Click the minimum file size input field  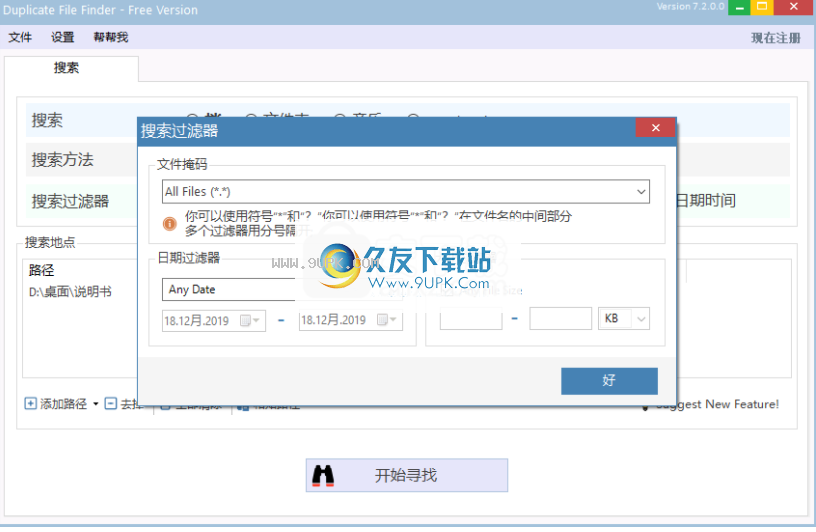(471, 319)
